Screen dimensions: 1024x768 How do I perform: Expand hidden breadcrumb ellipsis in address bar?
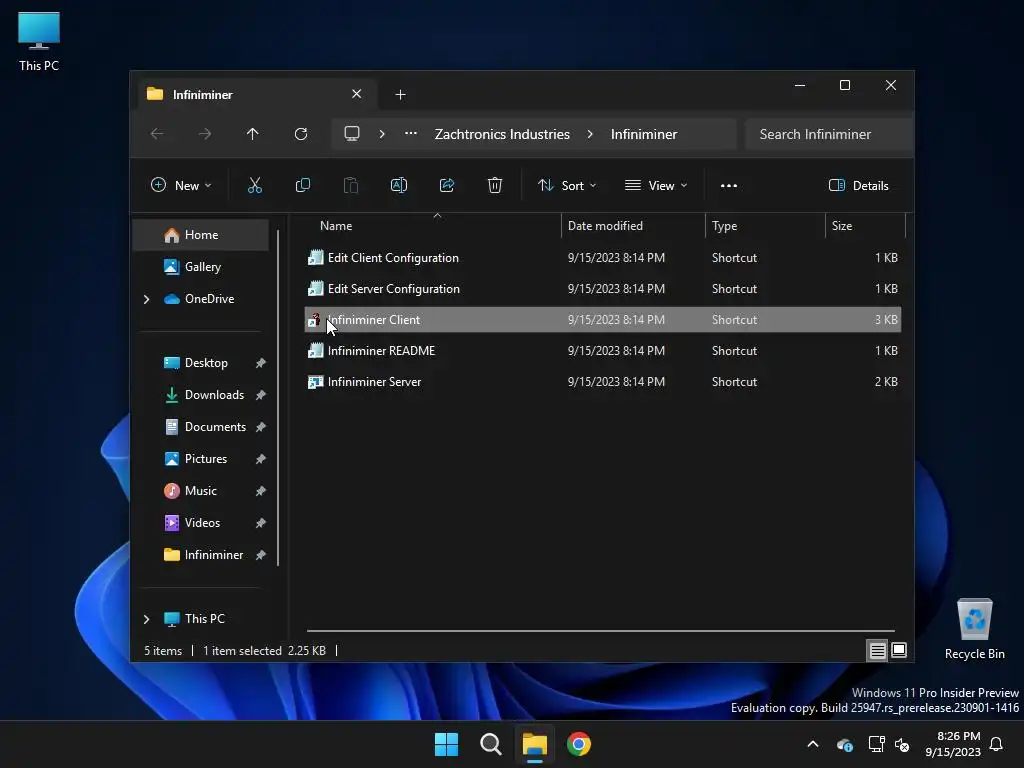point(411,133)
